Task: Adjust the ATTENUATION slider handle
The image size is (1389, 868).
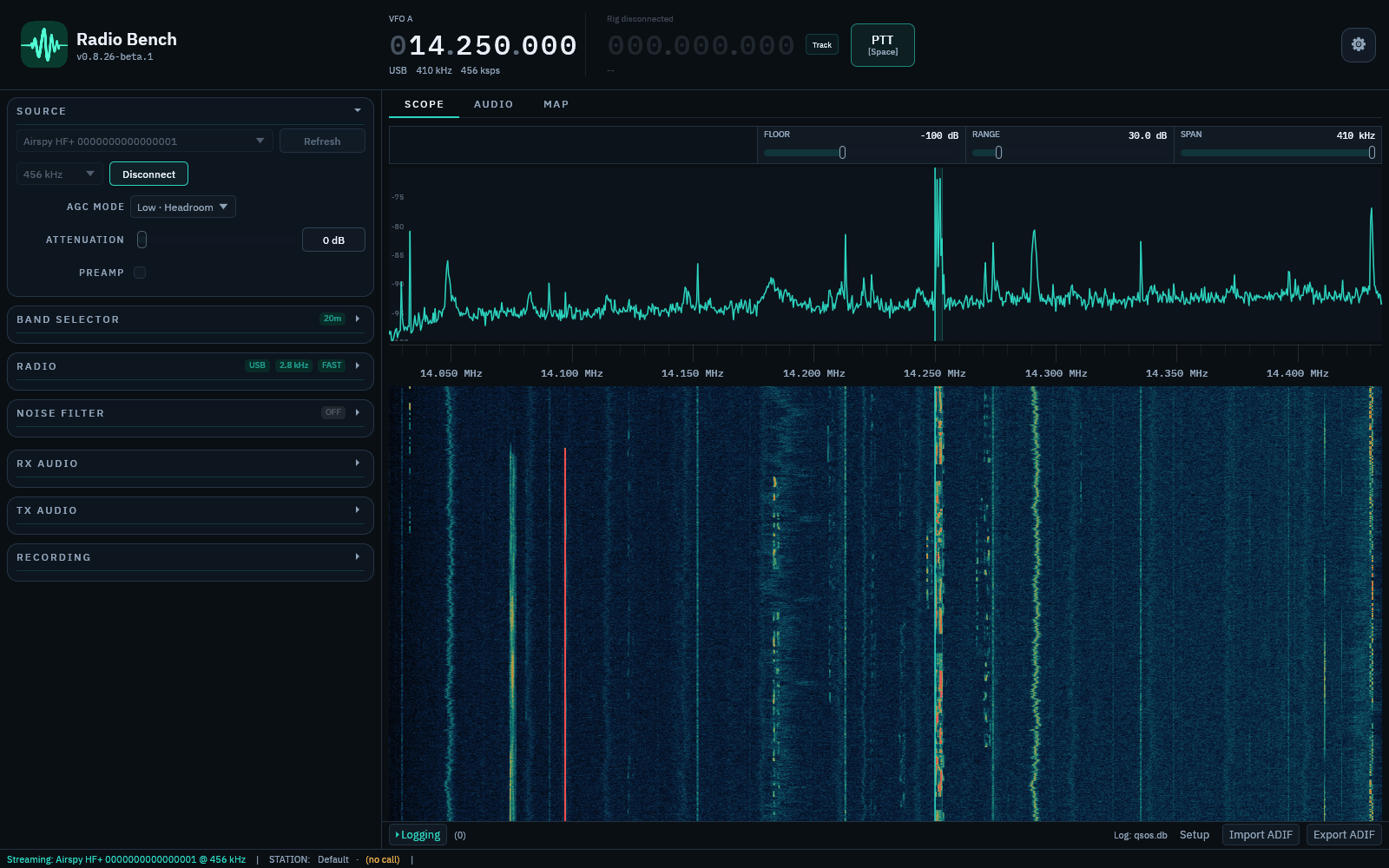Action: coord(142,240)
